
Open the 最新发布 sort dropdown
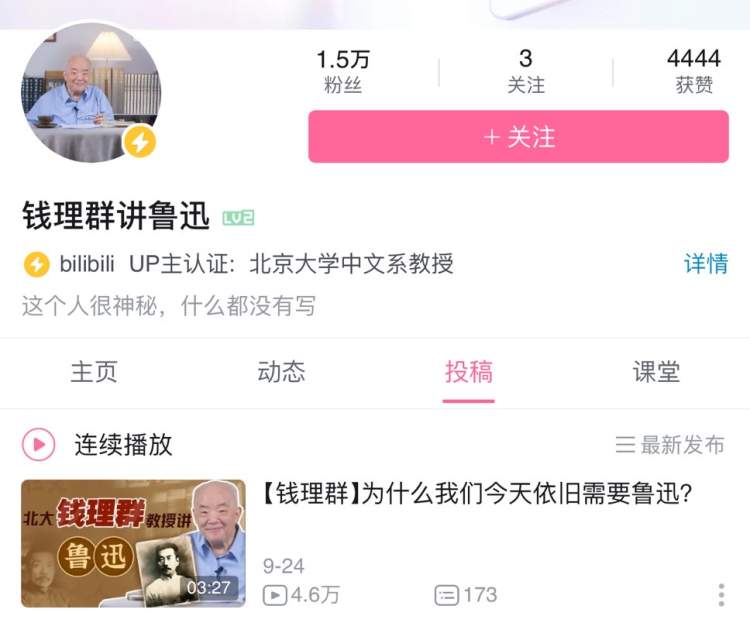click(670, 445)
